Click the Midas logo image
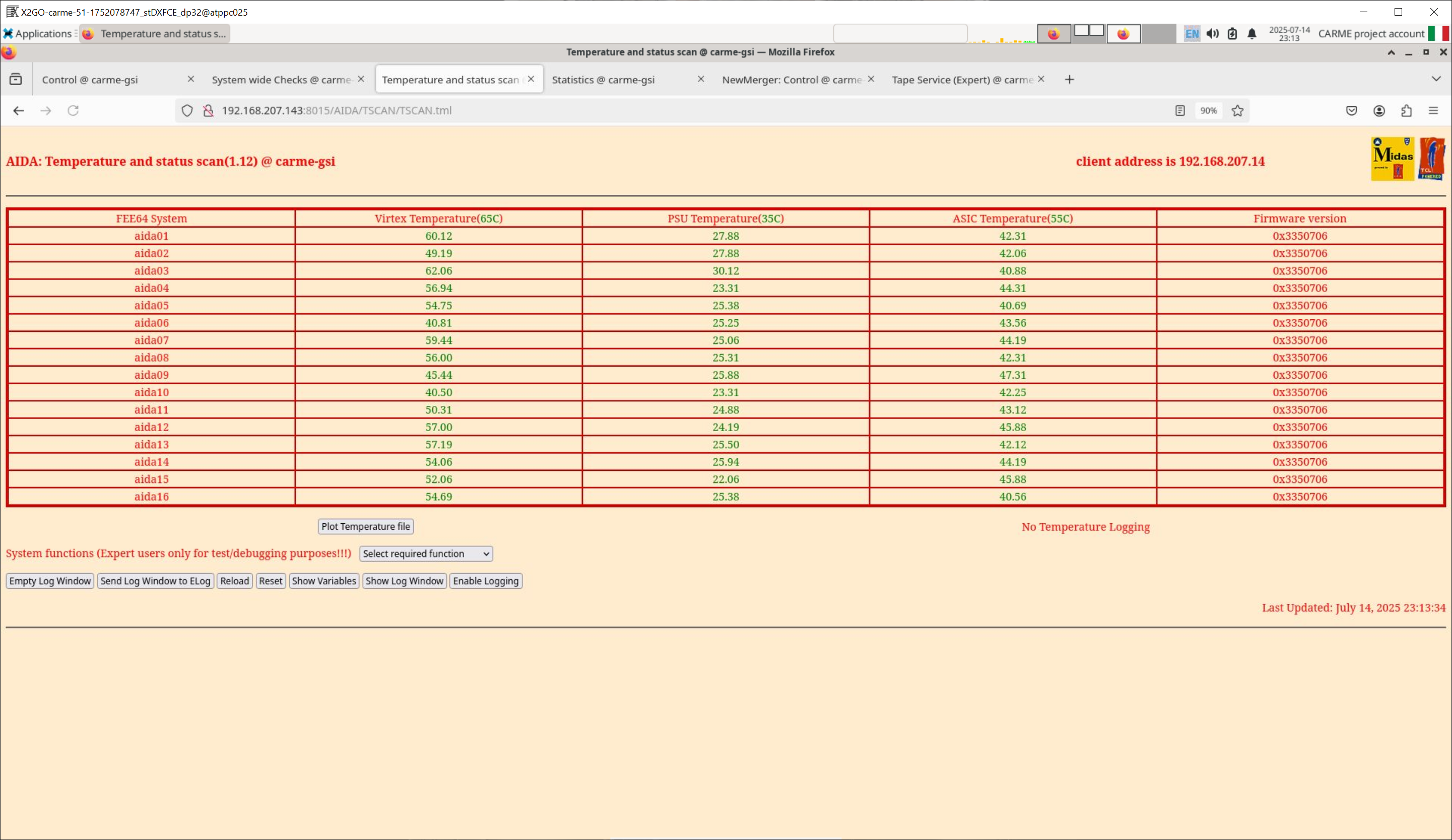Viewport: 1452px width, 840px height. (1392, 159)
